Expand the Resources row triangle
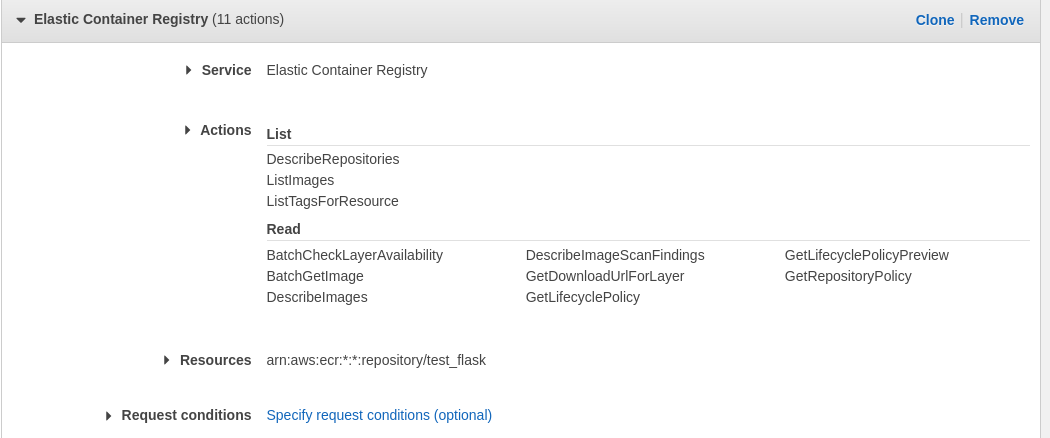Image resolution: width=1050 pixels, height=438 pixels. (166, 360)
